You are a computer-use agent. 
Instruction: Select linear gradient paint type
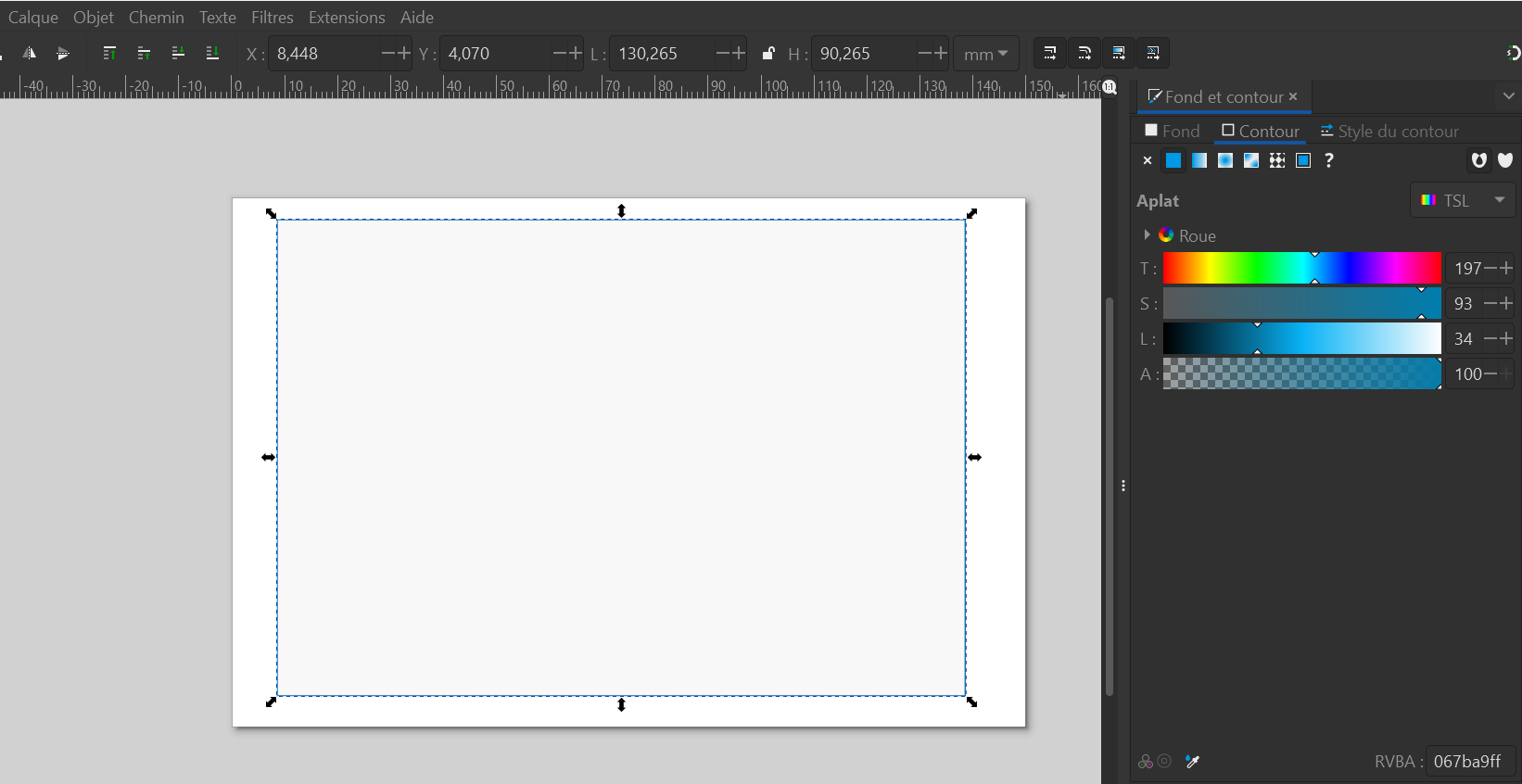tap(1199, 160)
